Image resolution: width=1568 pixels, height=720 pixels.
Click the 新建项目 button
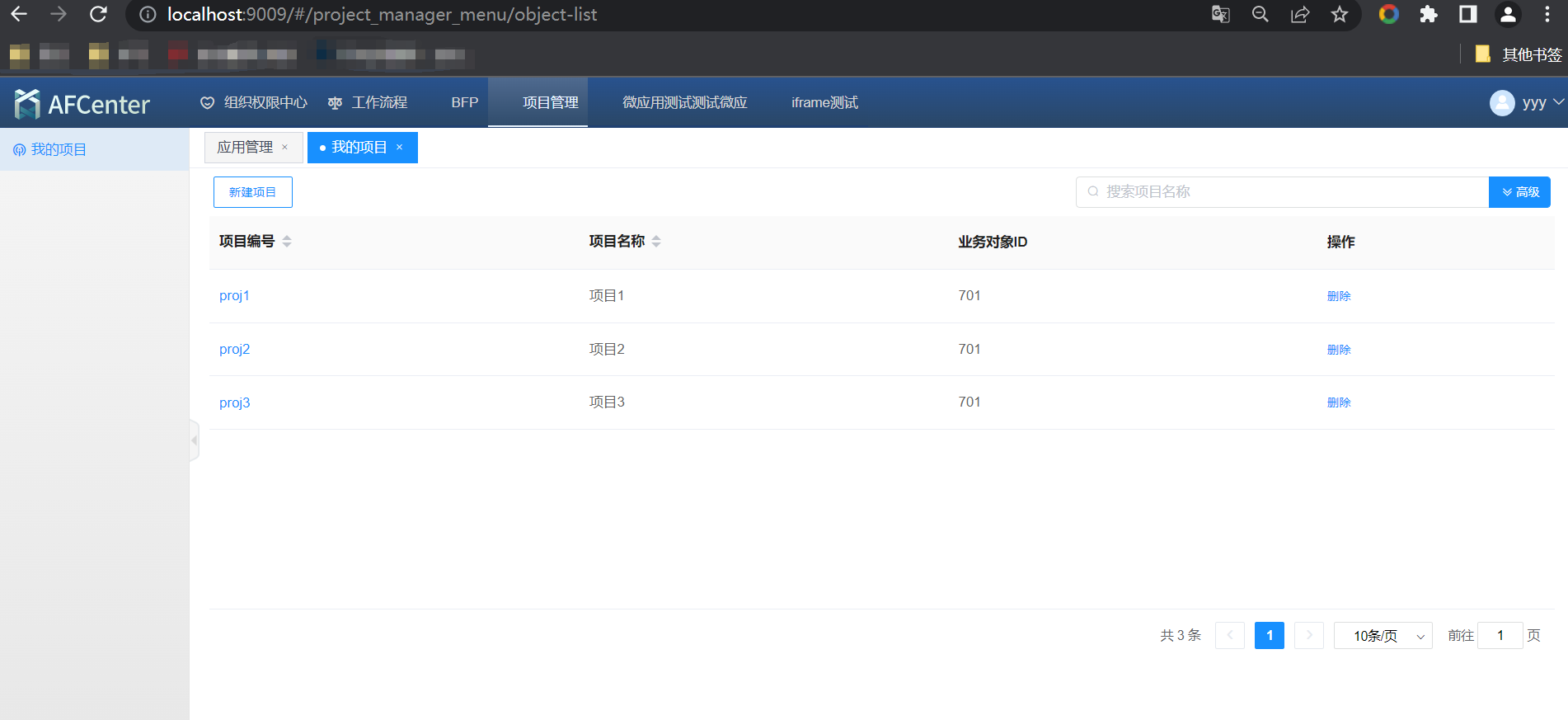coord(252,192)
